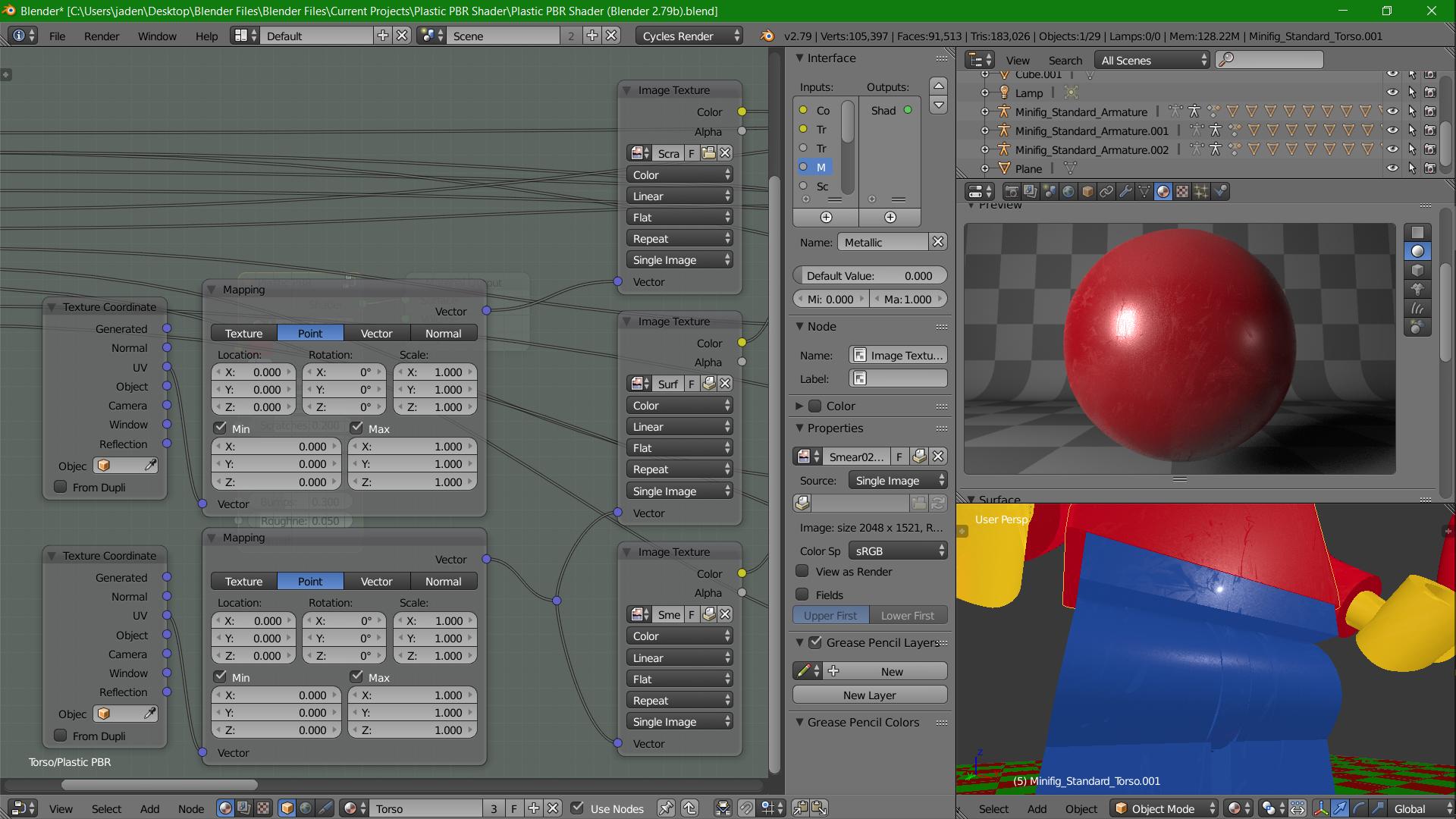Expand the Color panel in sidebar
Screen dimensions: 1456x819
(x=799, y=406)
